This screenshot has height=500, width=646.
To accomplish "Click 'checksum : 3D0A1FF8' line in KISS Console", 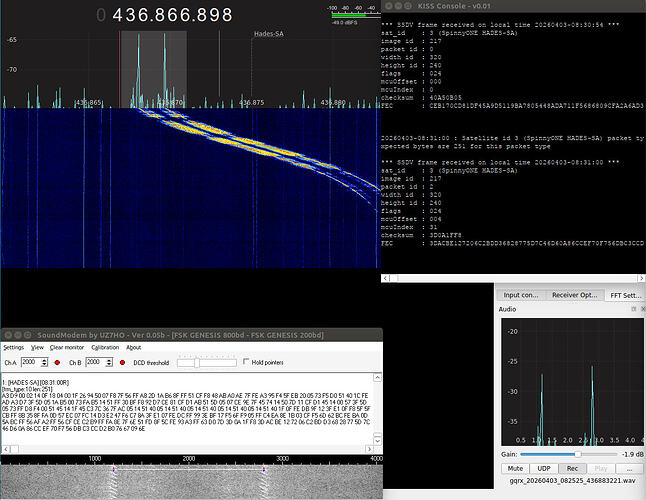I will [421, 236].
